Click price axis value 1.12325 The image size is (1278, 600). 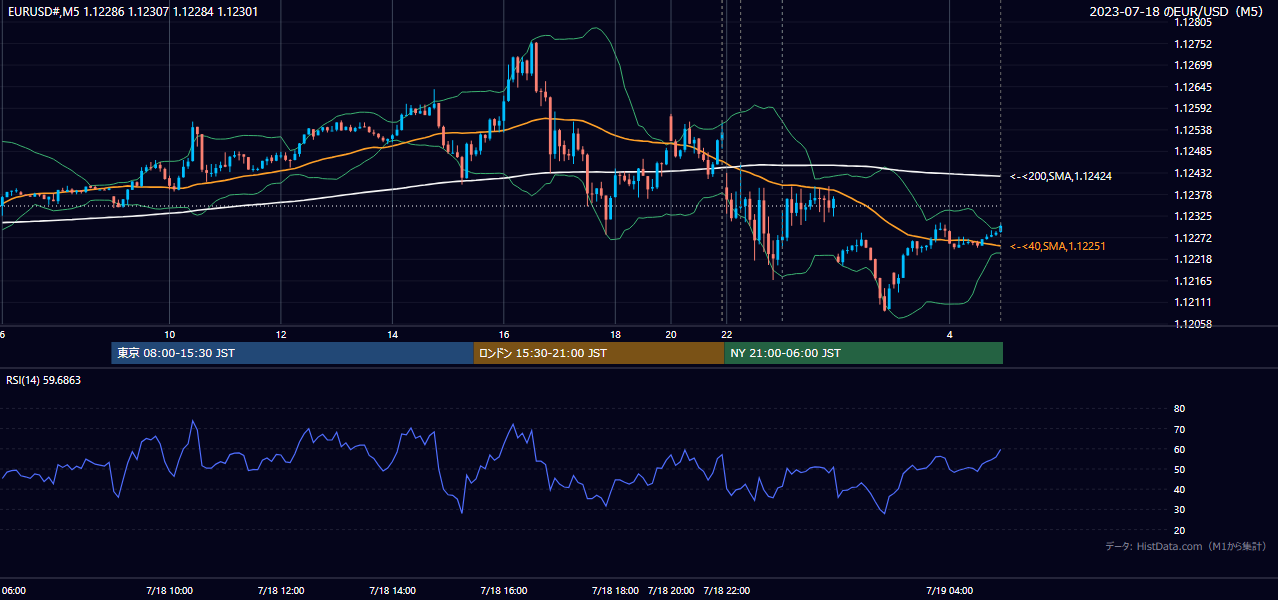1193,216
